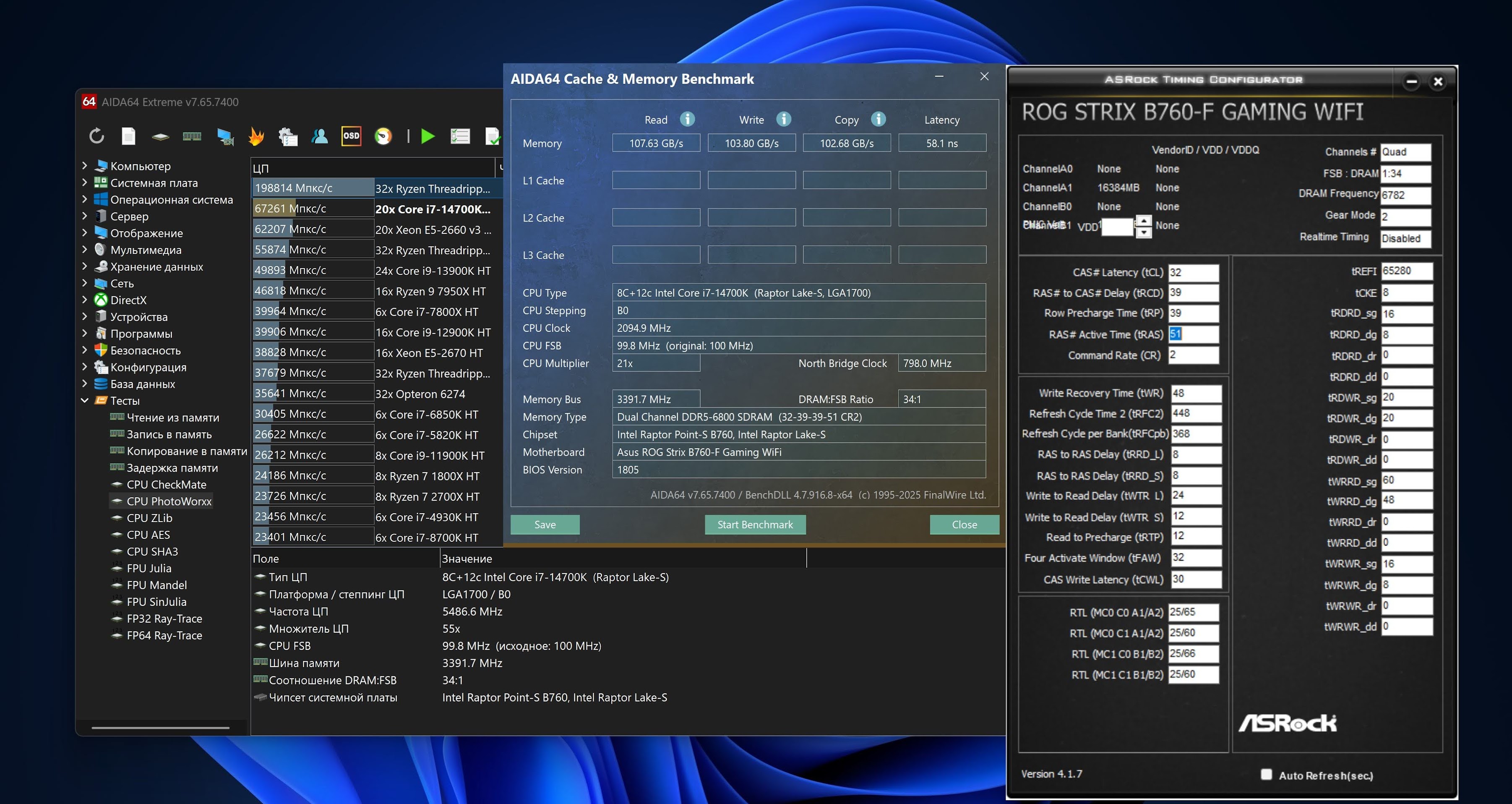Image resolution: width=1512 pixels, height=804 pixels.
Task: Click the VDD stepper up arrow
Action: pos(1143,221)
